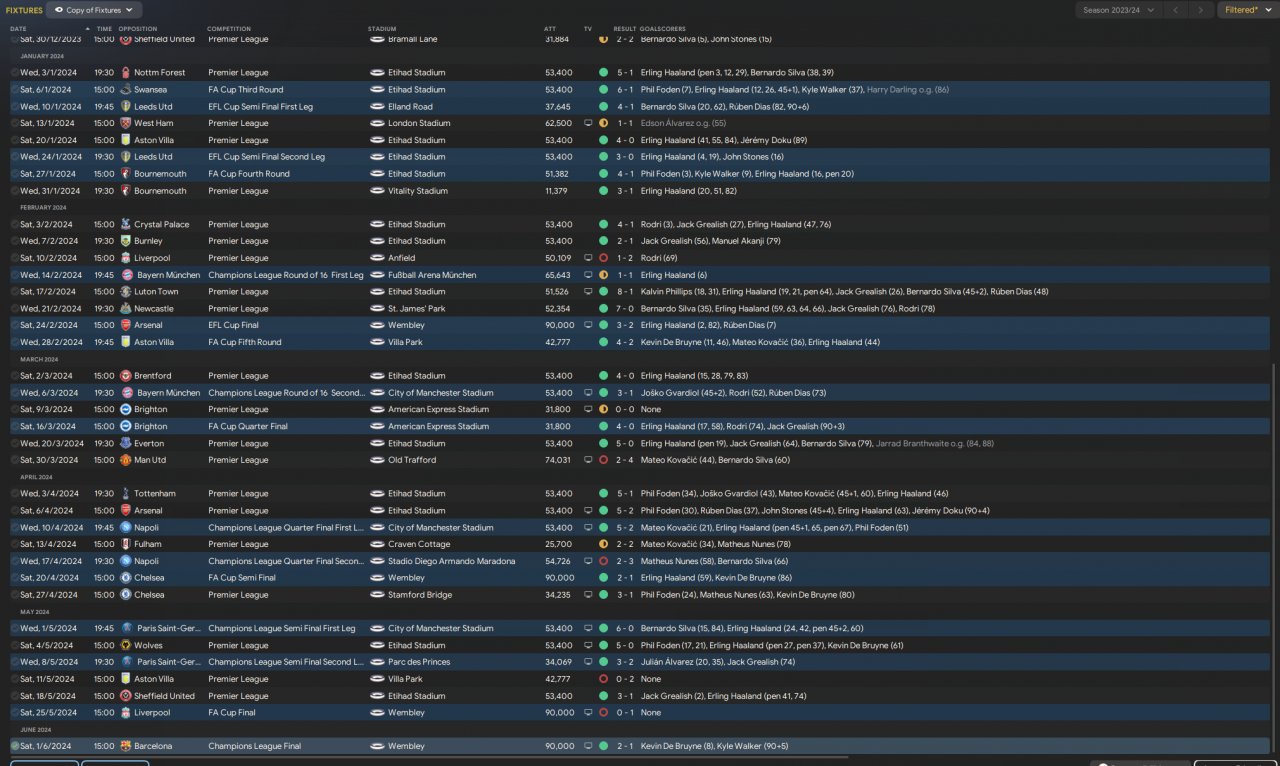
Task: Click the TV icon in the Man Utd row
Action: (x=588, y=460)
